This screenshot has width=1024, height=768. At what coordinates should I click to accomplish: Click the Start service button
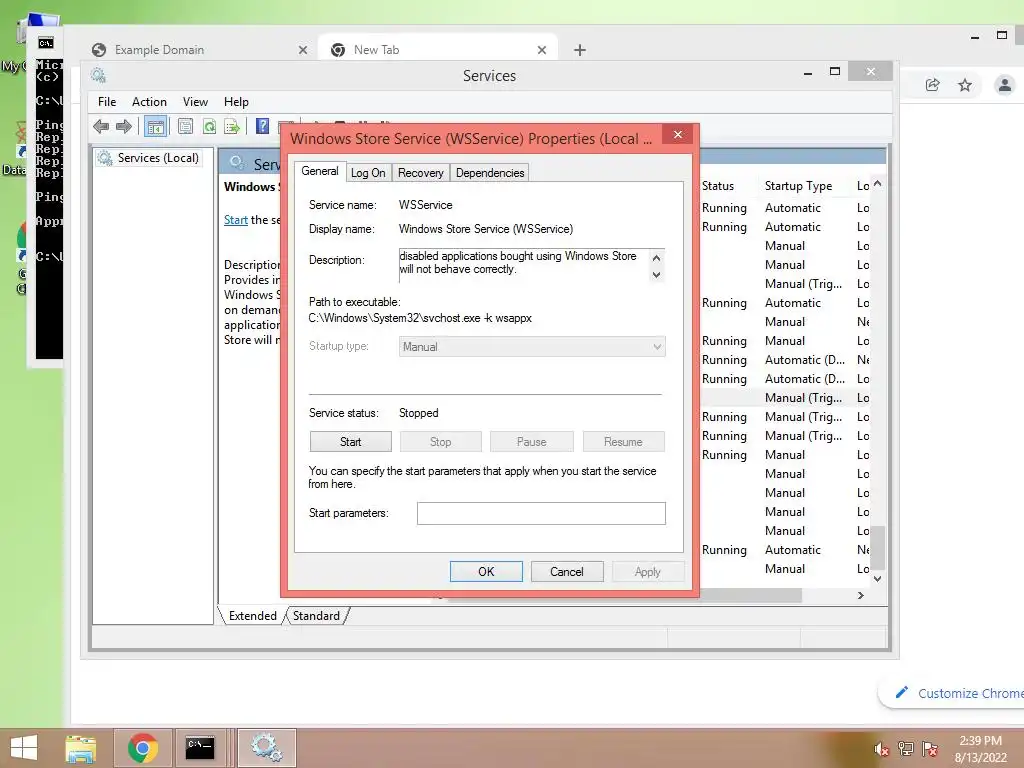(x=351, y=442)
